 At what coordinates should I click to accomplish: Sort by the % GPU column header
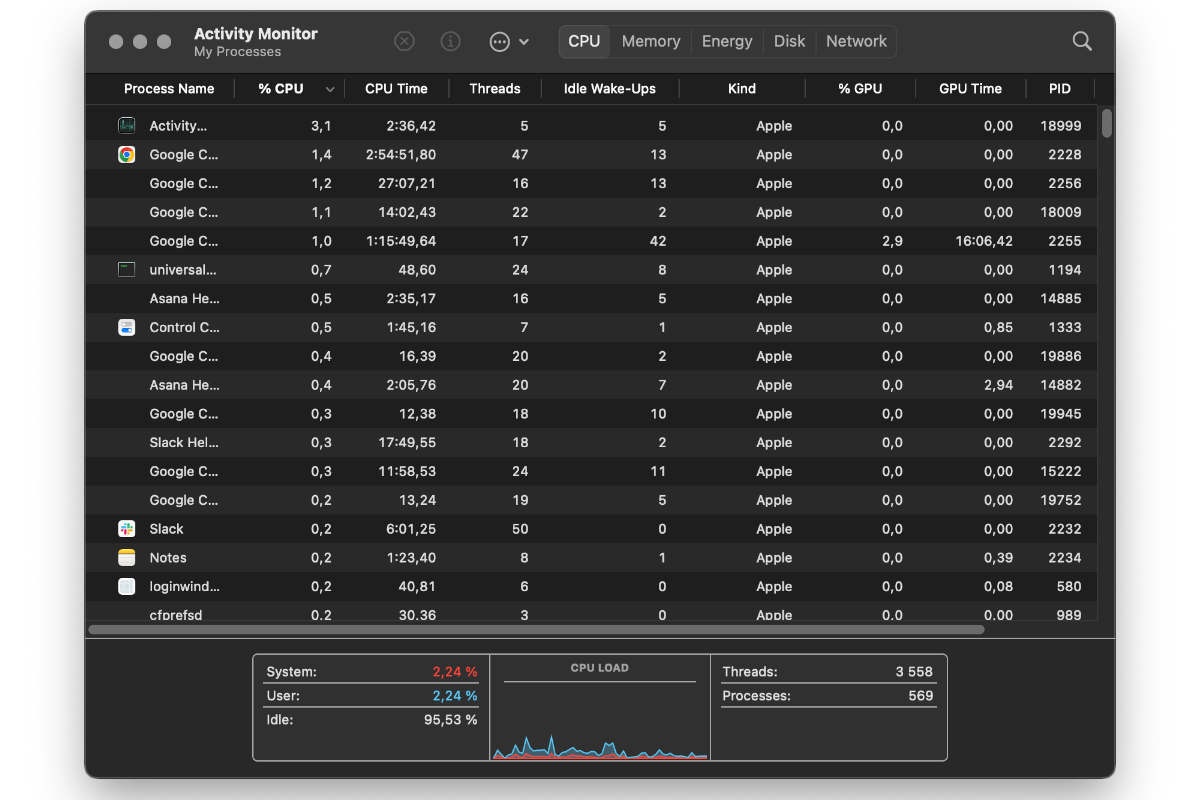860,89
